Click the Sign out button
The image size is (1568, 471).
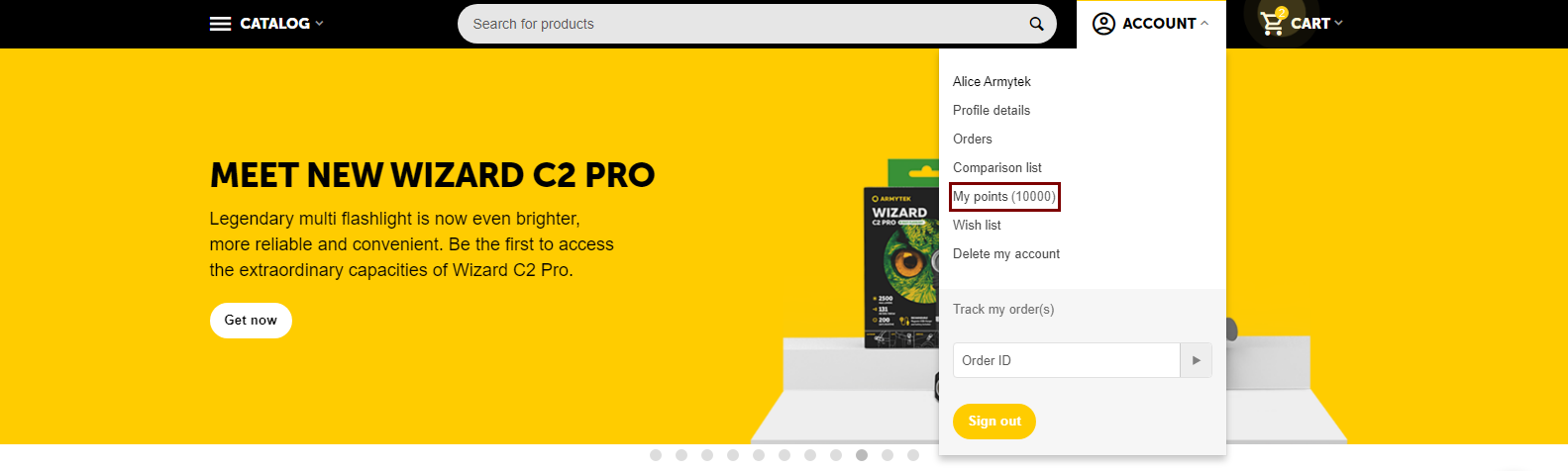pyautogui.click(x=994, y=422)
